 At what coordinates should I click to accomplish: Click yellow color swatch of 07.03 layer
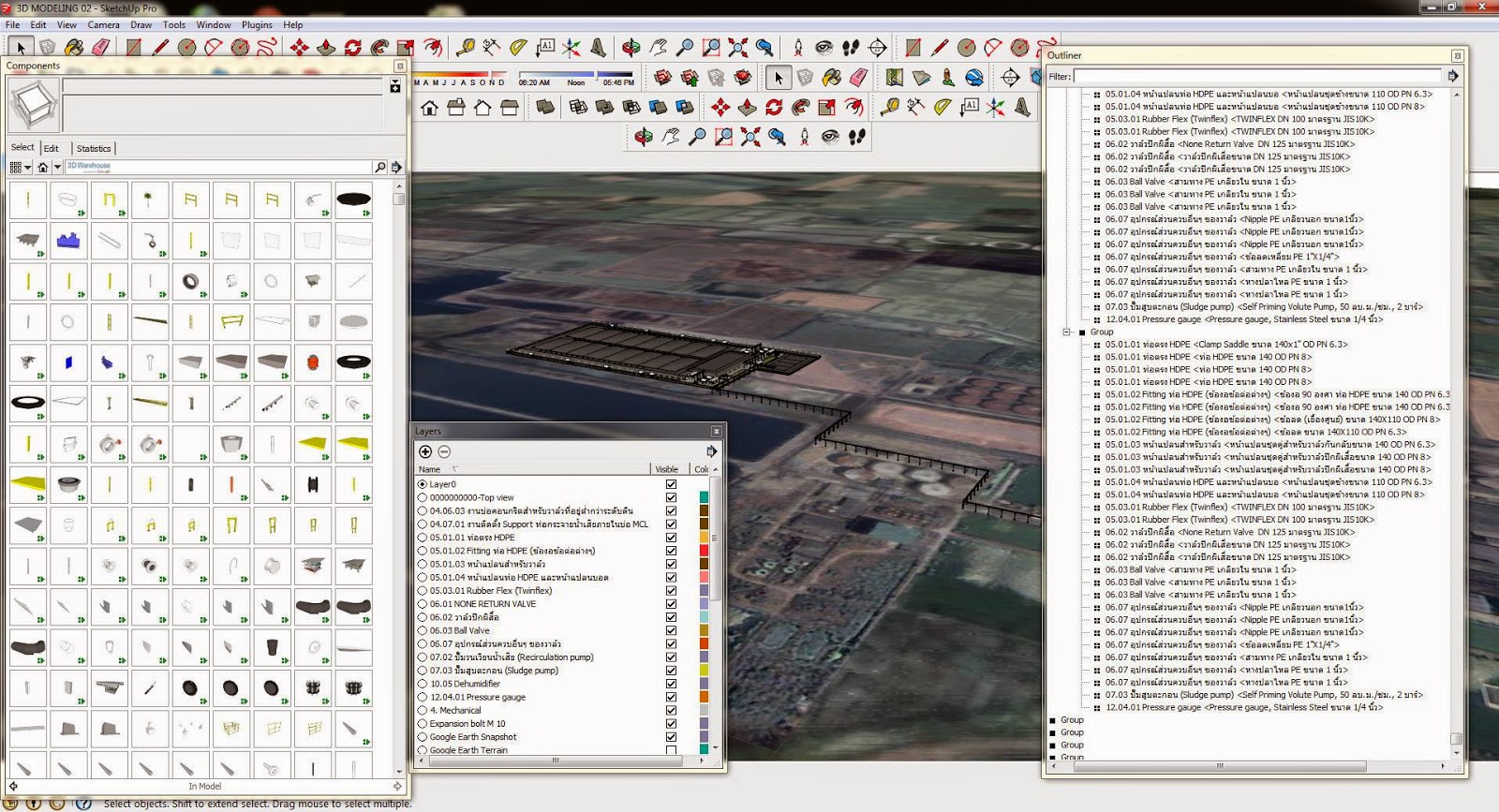point(704,671)
